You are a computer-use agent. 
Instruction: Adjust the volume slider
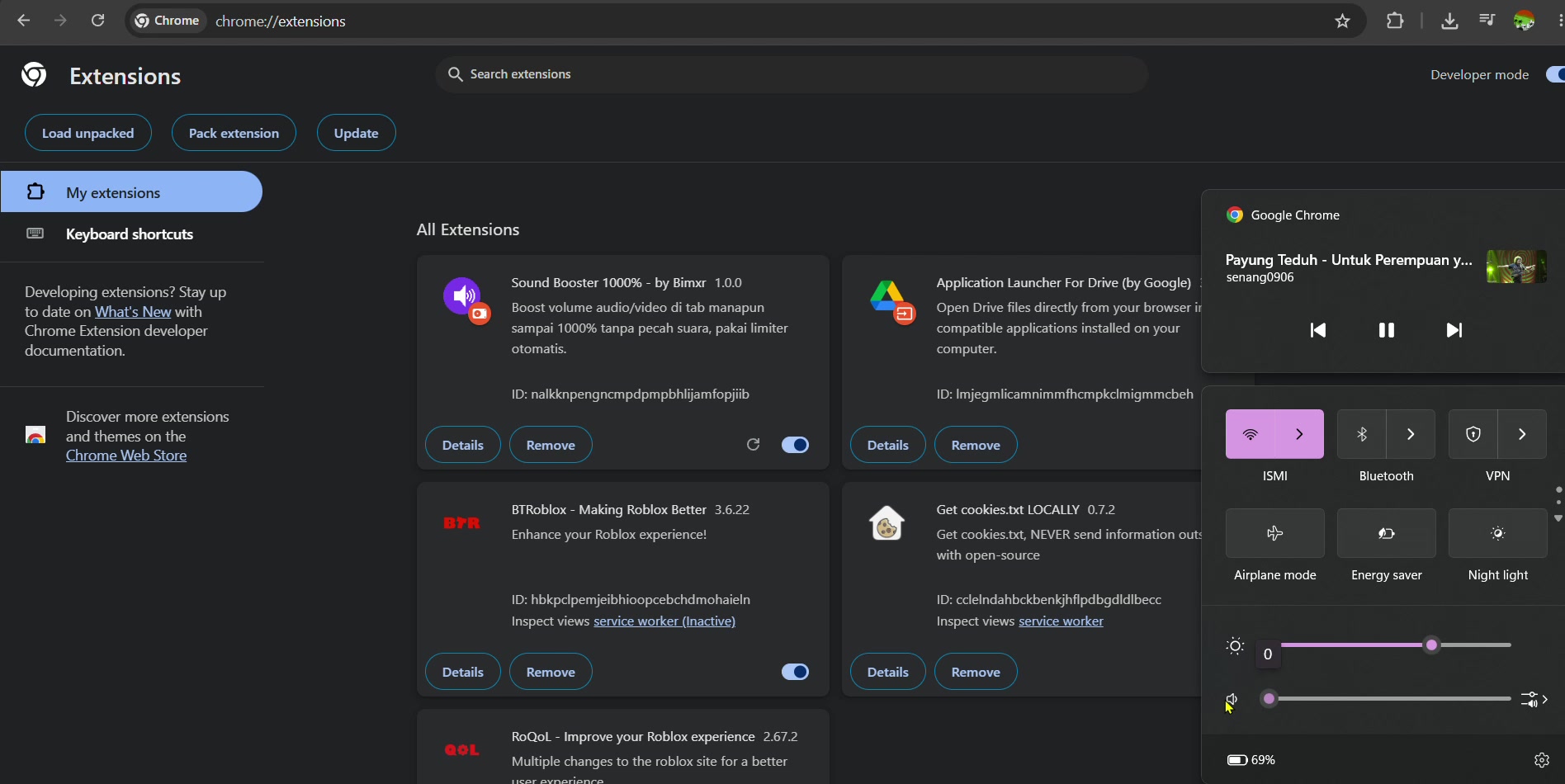1388,699
